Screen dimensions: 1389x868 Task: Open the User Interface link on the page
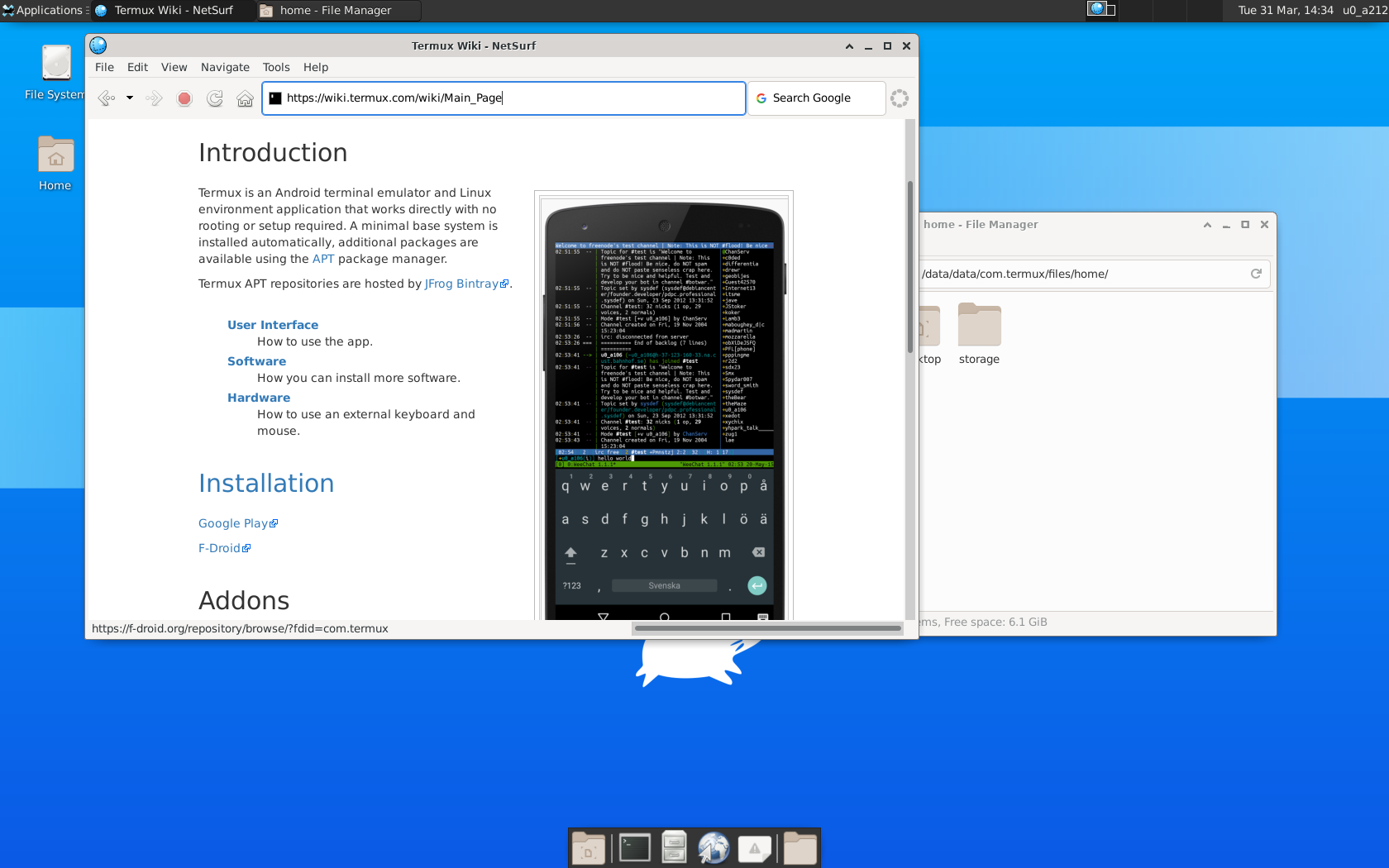(272, 324)
